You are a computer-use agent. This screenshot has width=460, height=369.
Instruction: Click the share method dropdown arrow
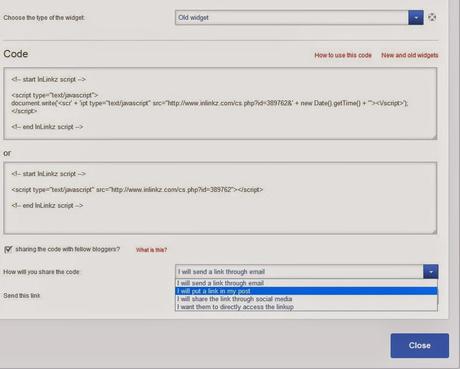point(431,272)
